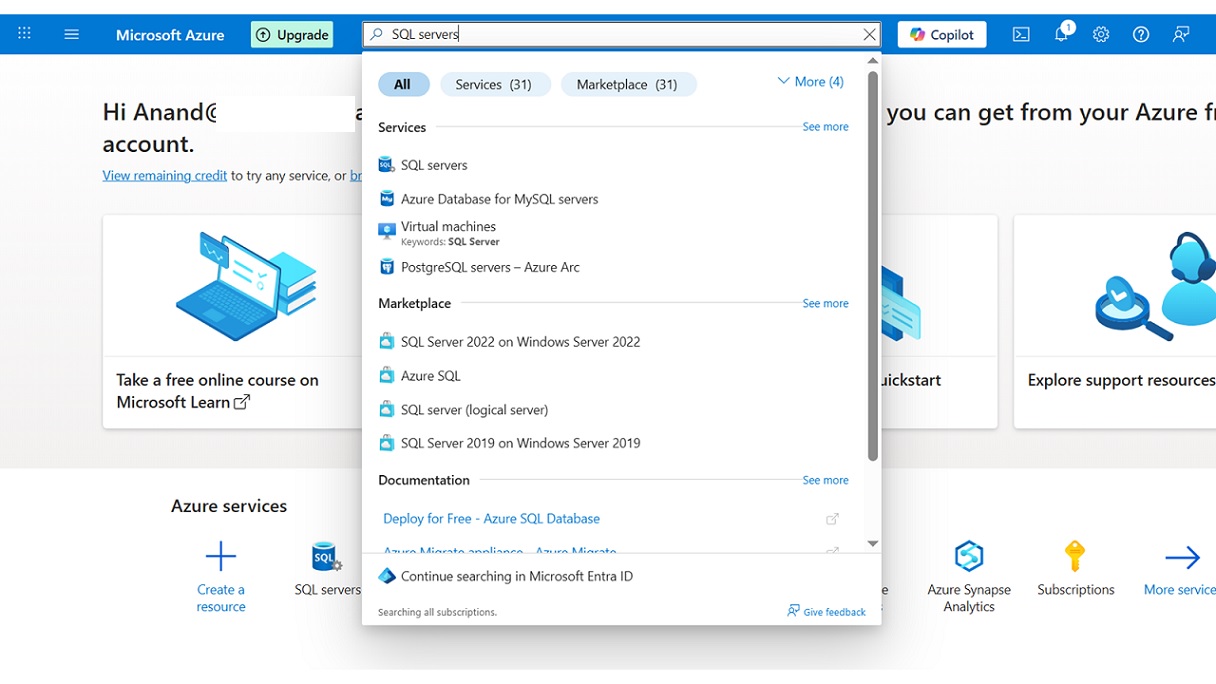Select the All filter pill
1216x684 pixels.
pyautogui.click(x=402, y=84)
